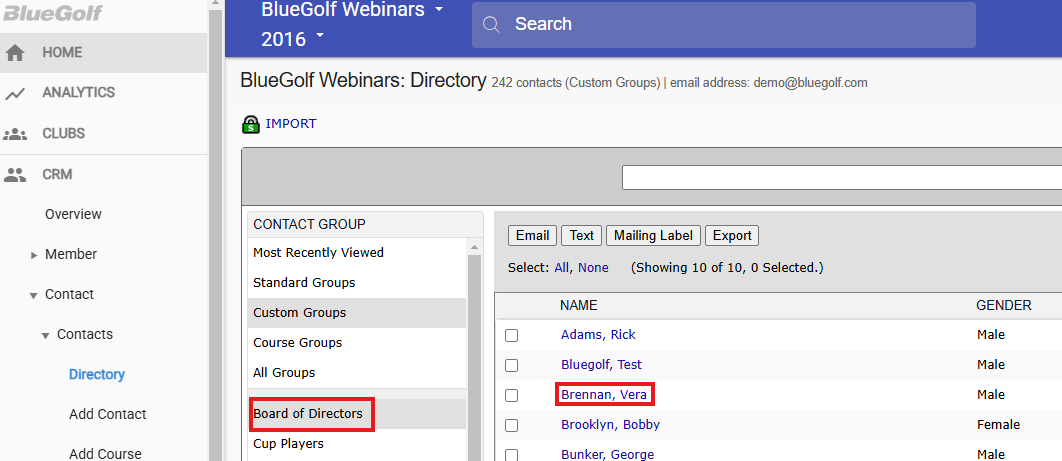The height and width of the screenshot is (461, 1062).
Task: Open contact Bluegolf, Test
Action: pos(601,365)
